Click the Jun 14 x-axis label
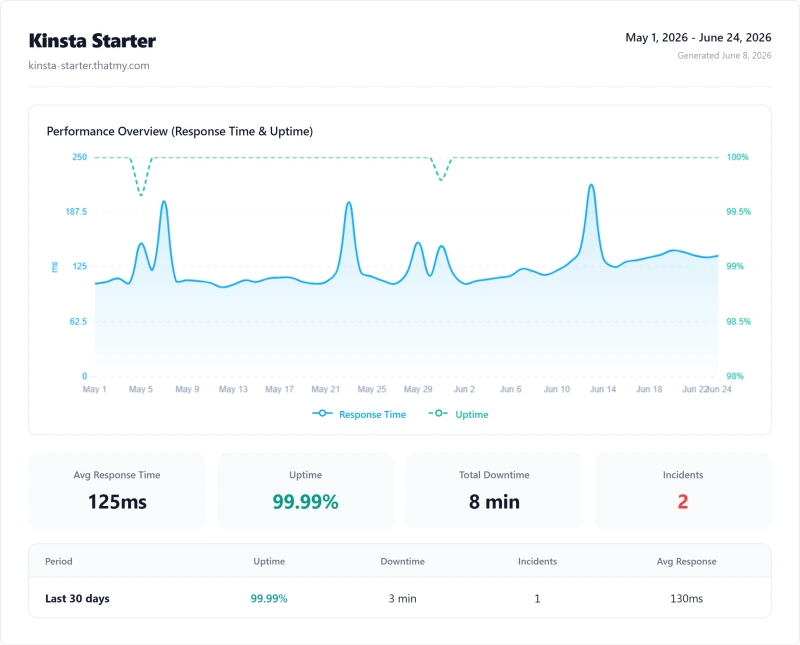Viewport: 800px width, 645px height. [603, 389]
